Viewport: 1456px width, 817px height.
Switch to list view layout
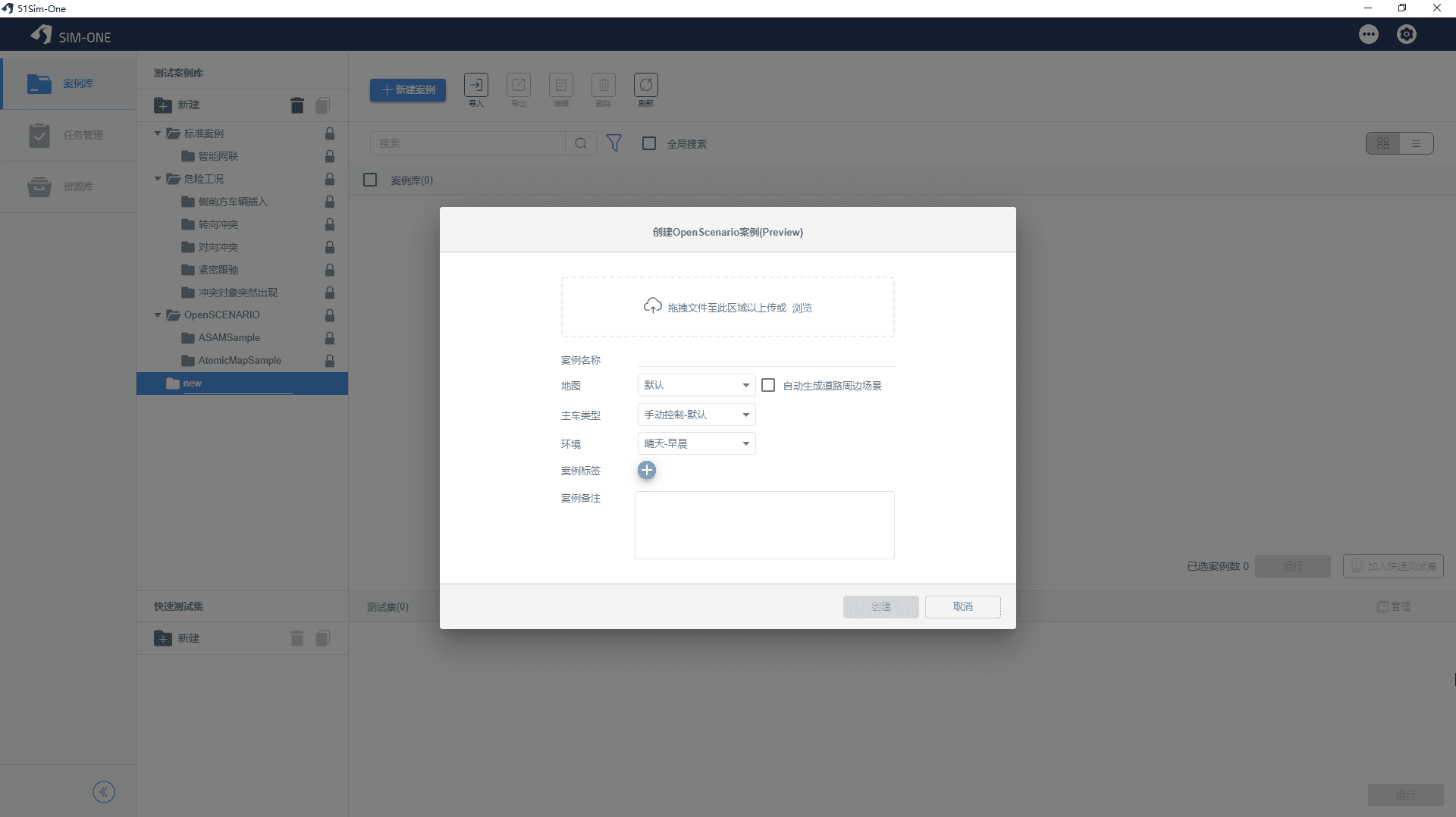(x=1416, y=143)
